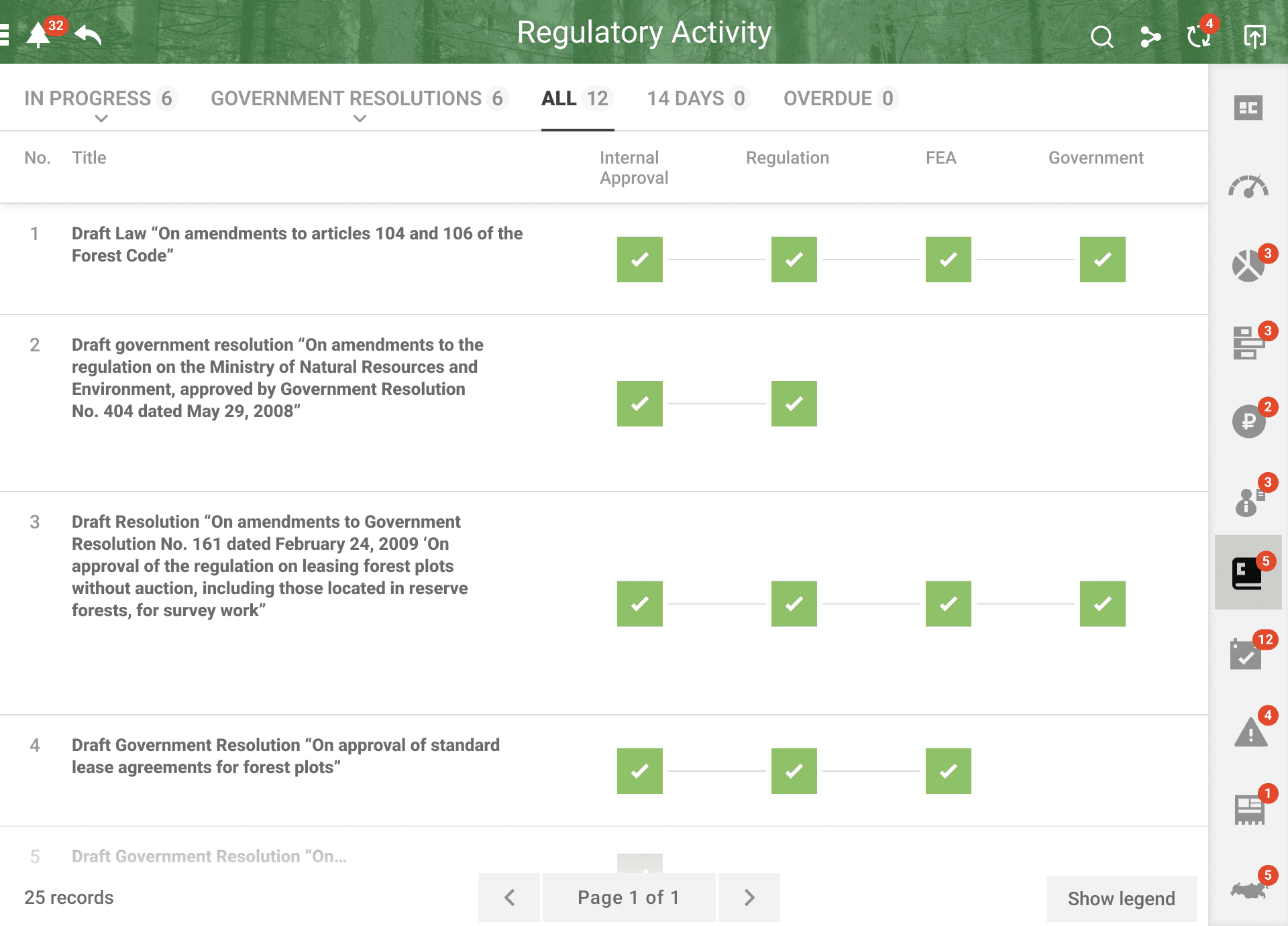Expand the Government Resolutions tab chevron
This screenshot has width=1288, height=926.
coord(360,119)
